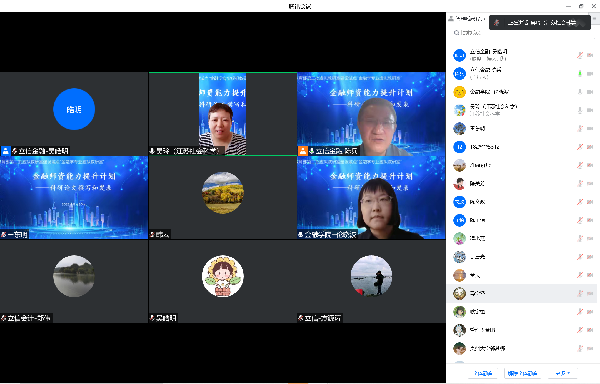Toggle the green active microphone of second participant
600x384 pixels.
580,73
